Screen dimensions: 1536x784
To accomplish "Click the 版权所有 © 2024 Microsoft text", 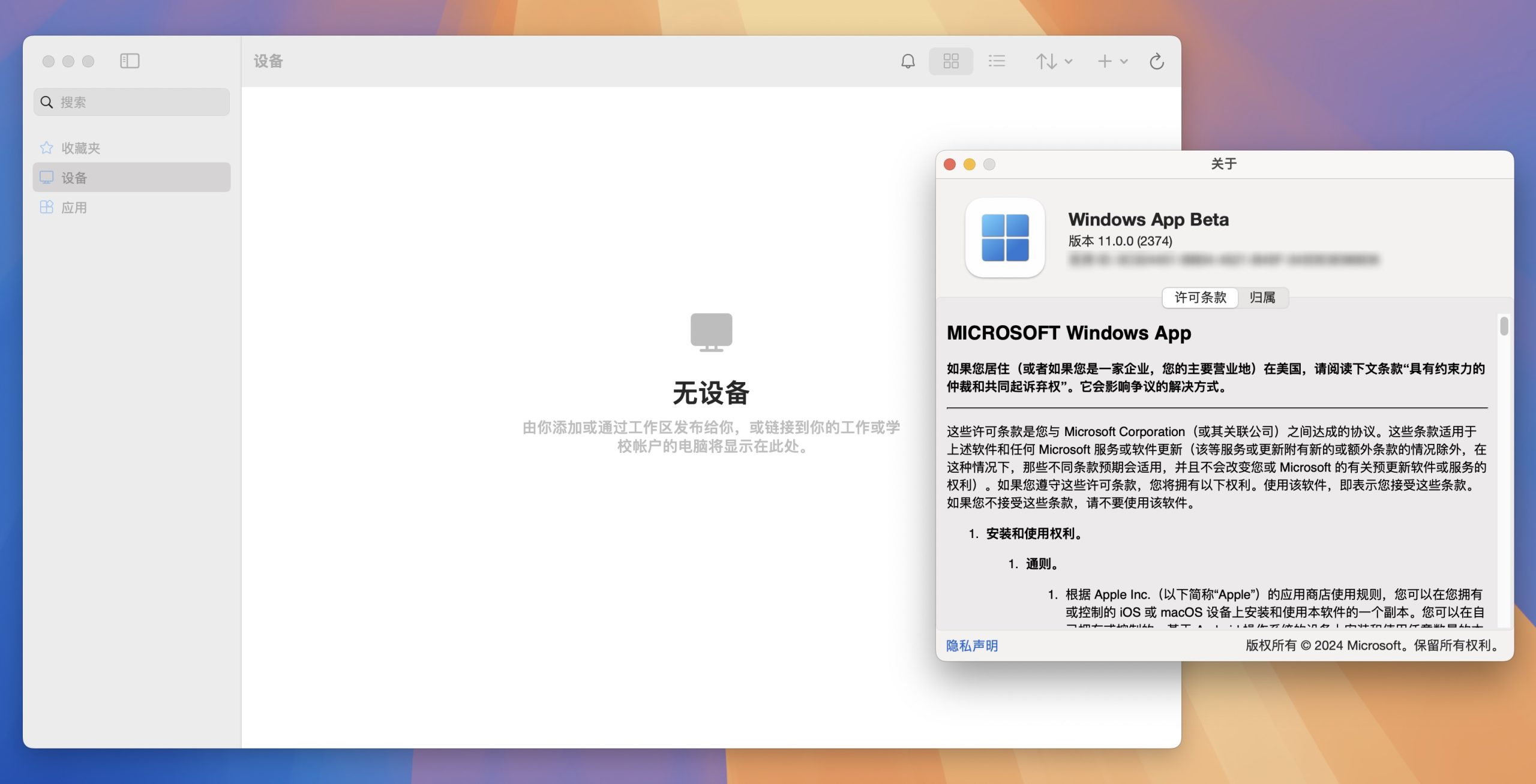I will click(x=1372, y=645).
